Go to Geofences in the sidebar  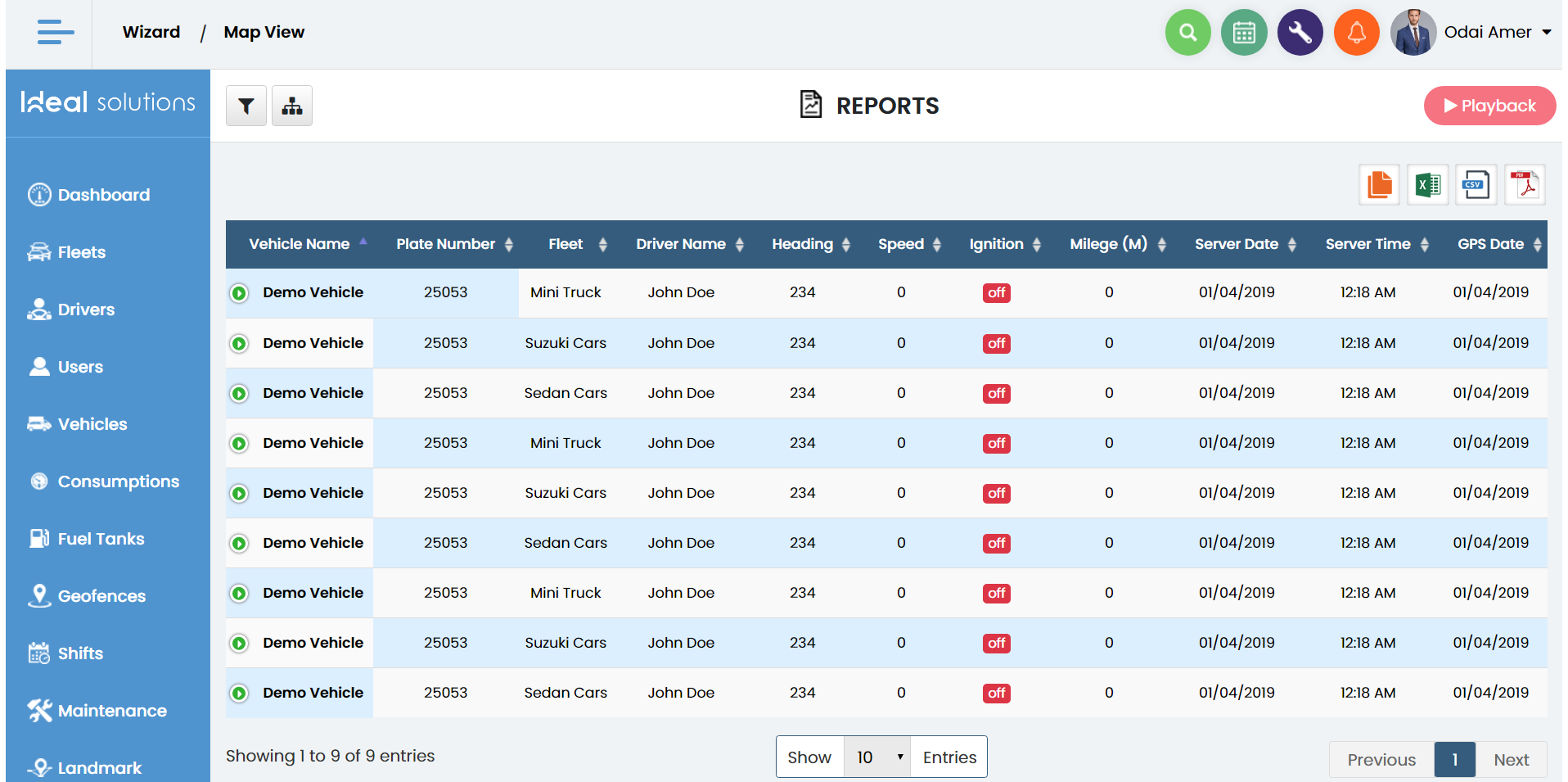point(101,596)
